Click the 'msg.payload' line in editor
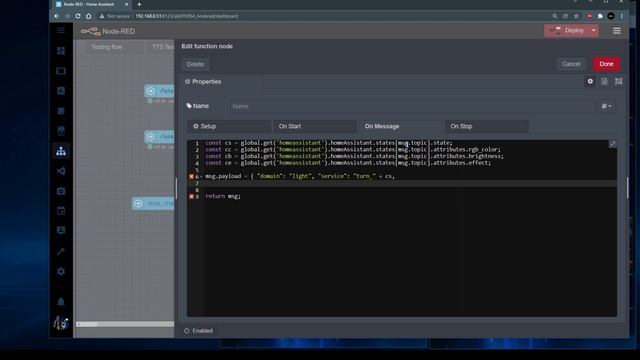 pos(300,176)
